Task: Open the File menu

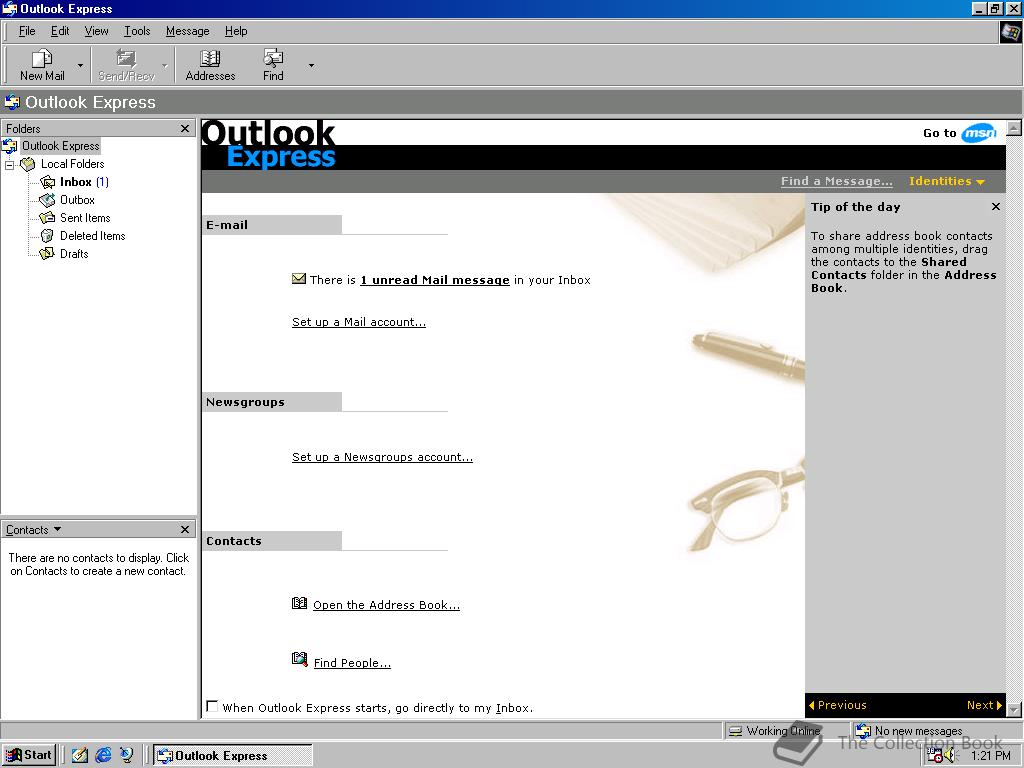Action: [x=27, y=31]
